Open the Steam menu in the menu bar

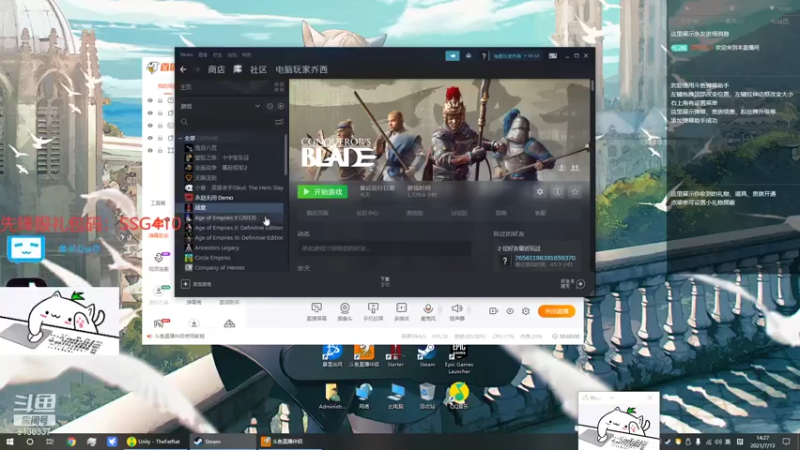[x=186, y=55]
